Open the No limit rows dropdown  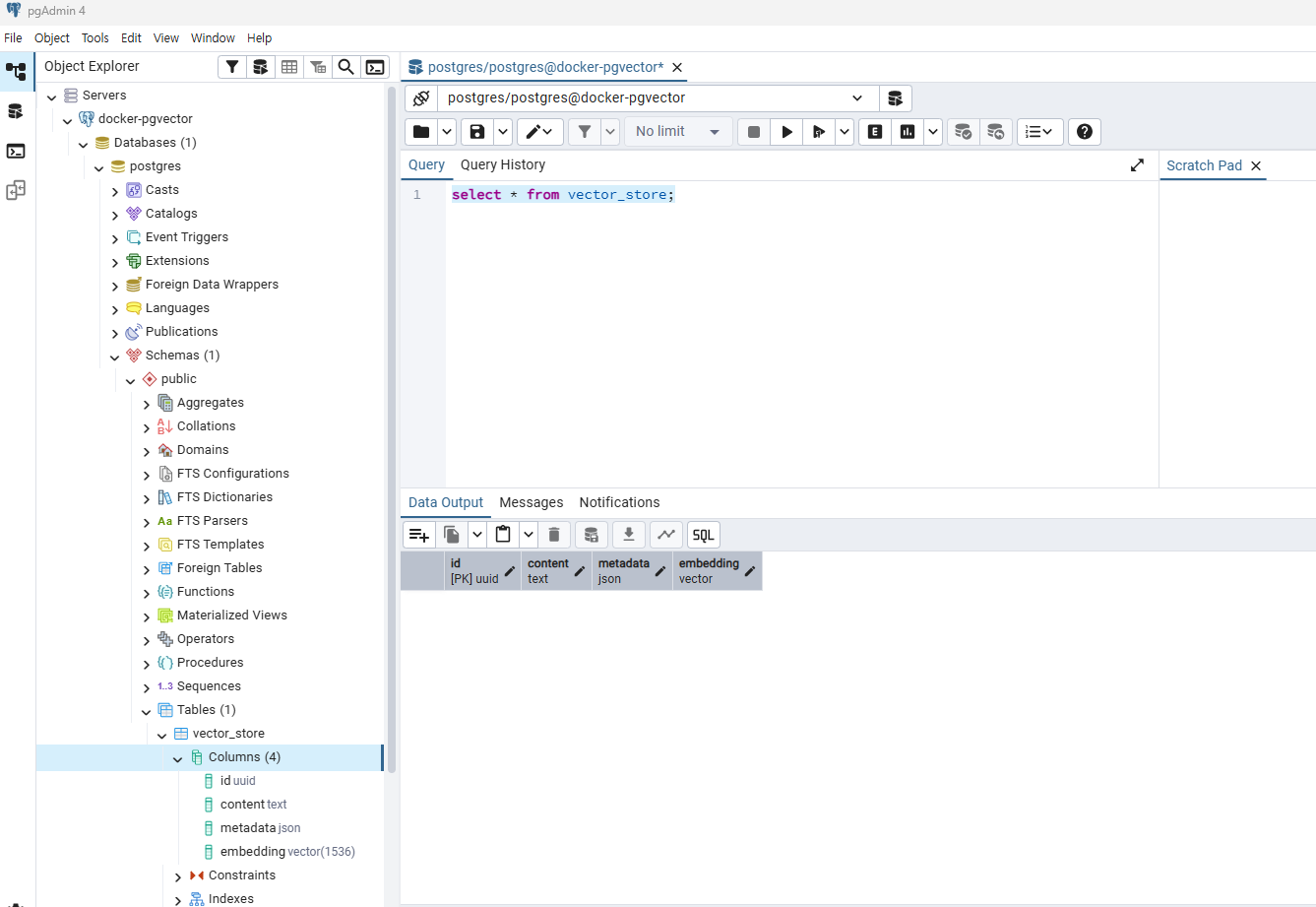(679, 132)
